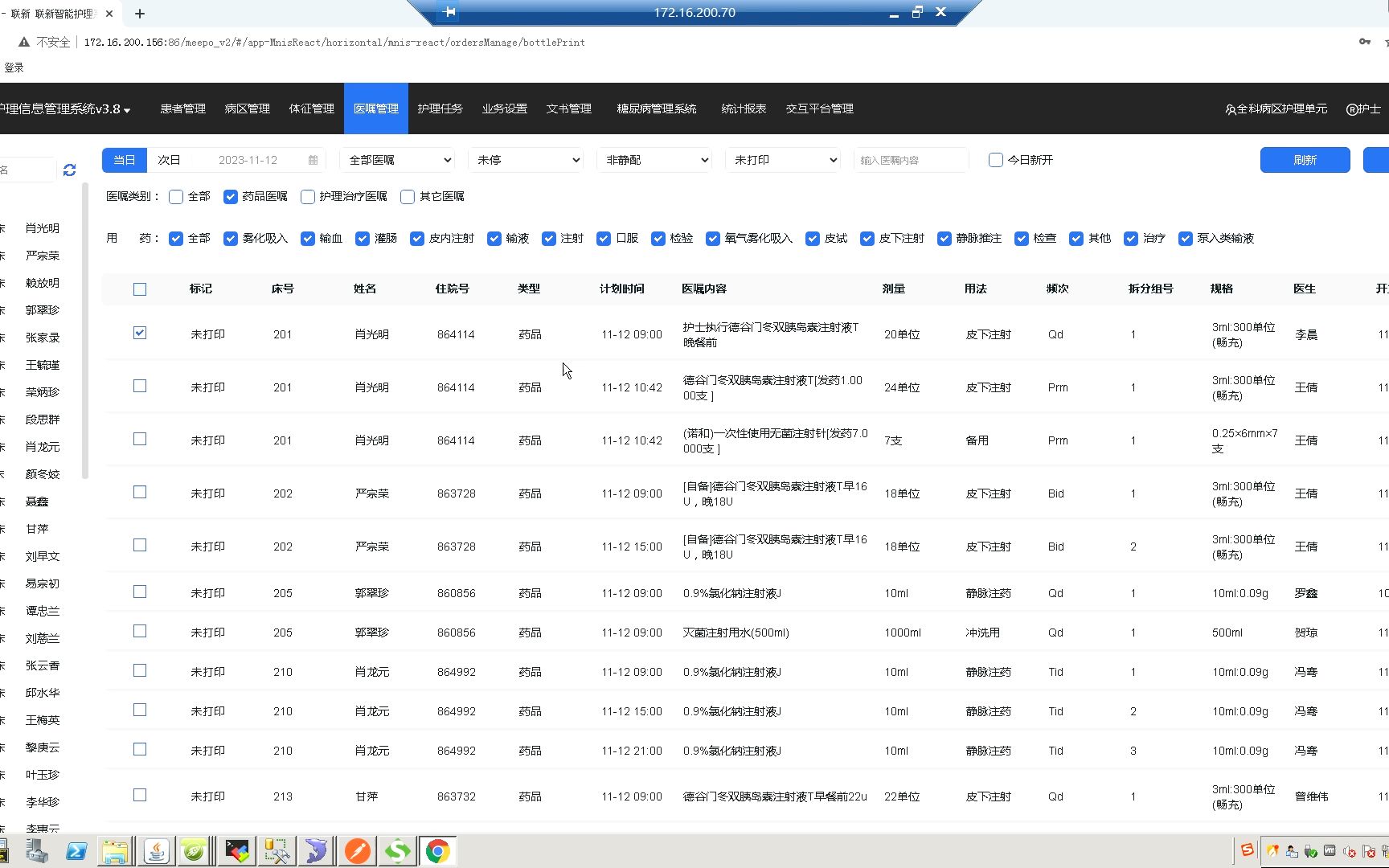Uncheck the row checkbox for 11-12 09:00 肖光明
The width and height of the screenshot is (1389, 868).
tap(140, 333)
